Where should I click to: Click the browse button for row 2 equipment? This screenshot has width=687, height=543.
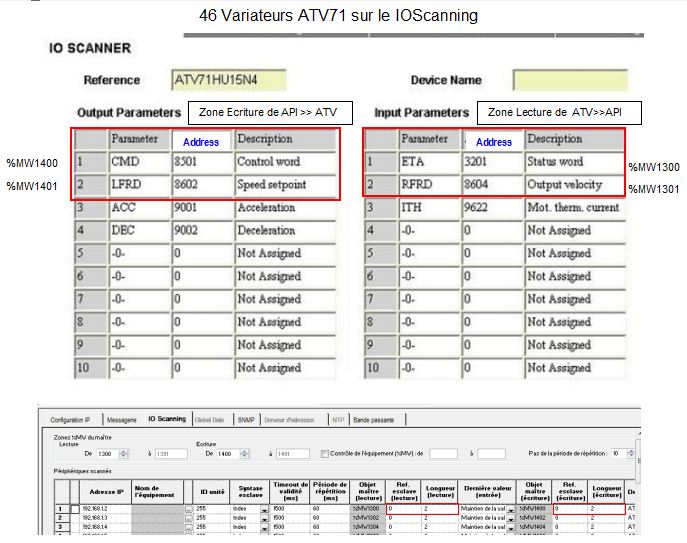(x=187, y=517)
